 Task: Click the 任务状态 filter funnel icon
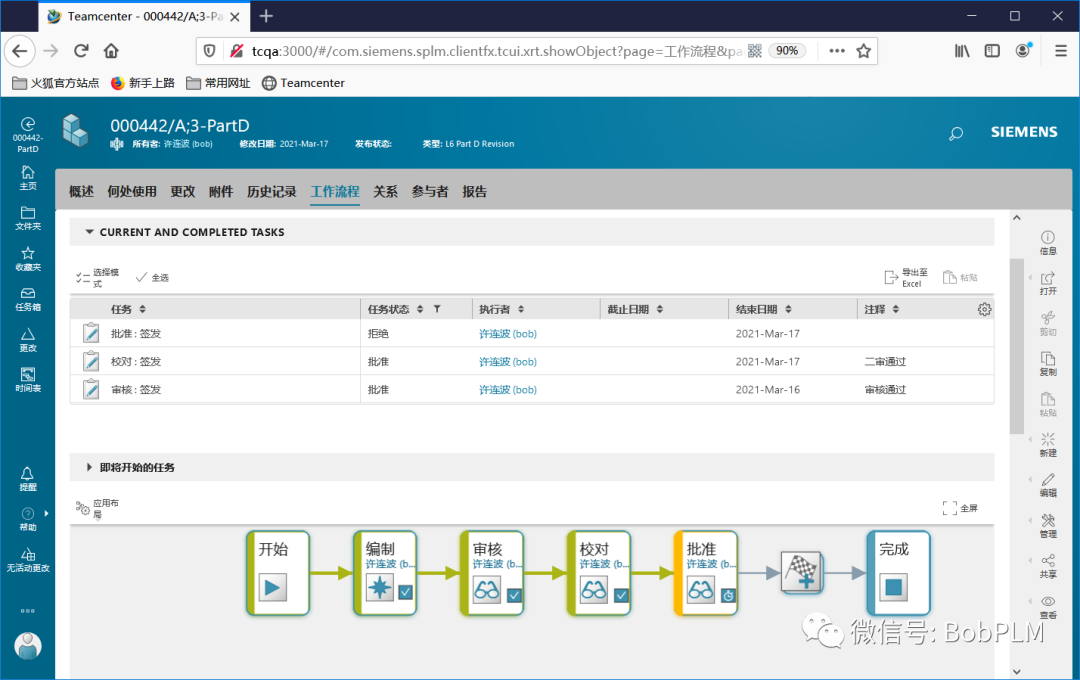click(x=437, y=309)
